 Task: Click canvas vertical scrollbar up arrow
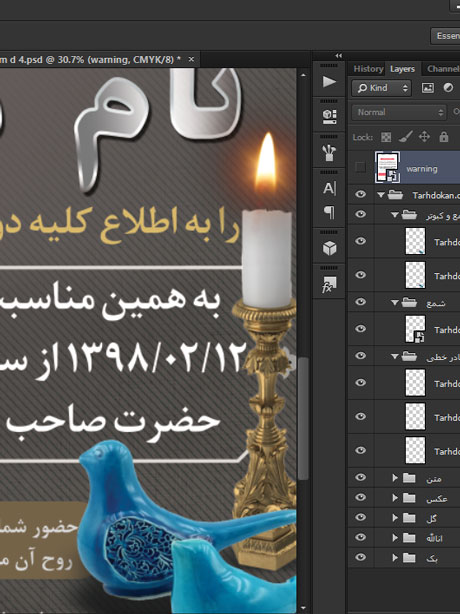click(303, 75)
